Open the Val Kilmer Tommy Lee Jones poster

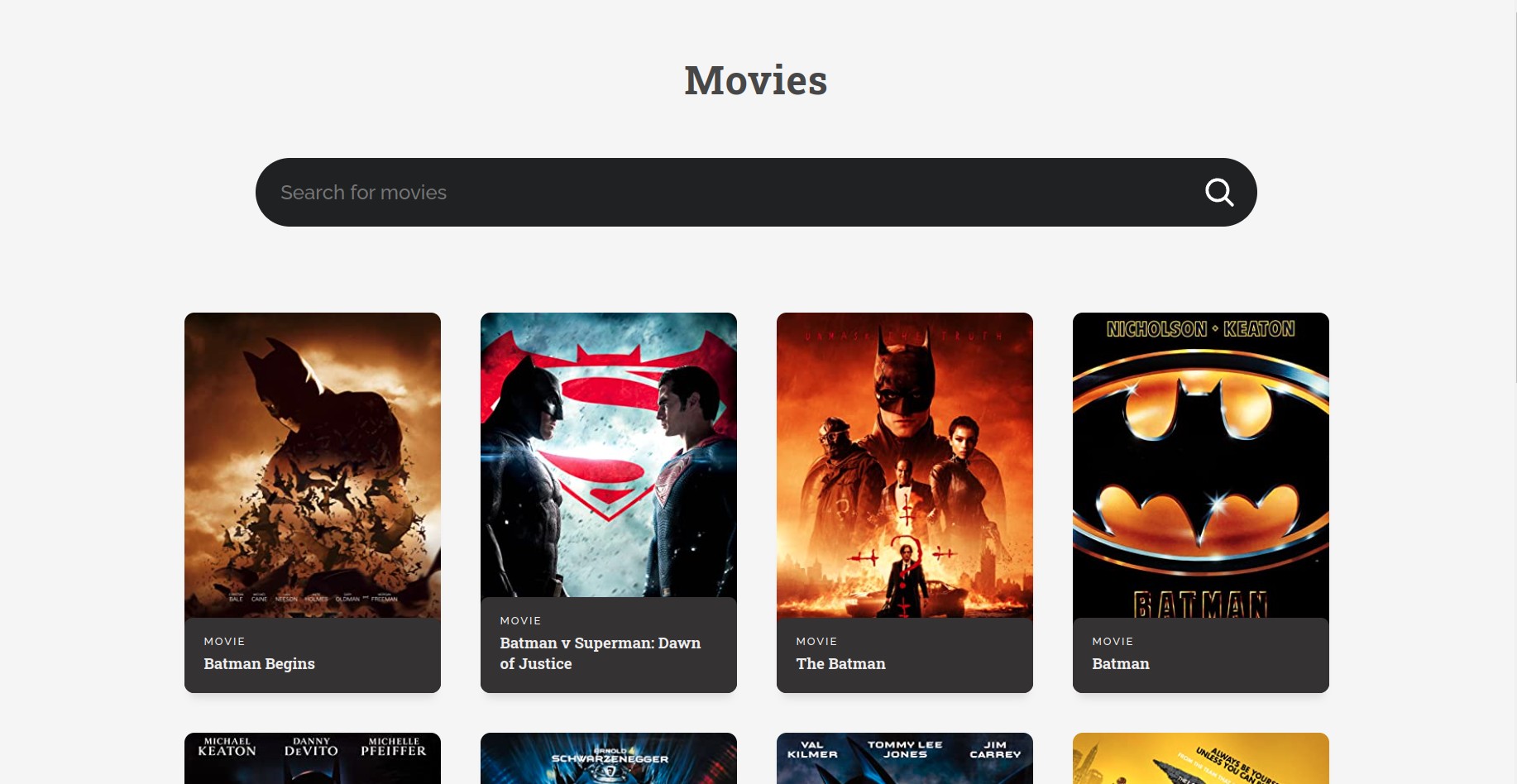(905, 758)
